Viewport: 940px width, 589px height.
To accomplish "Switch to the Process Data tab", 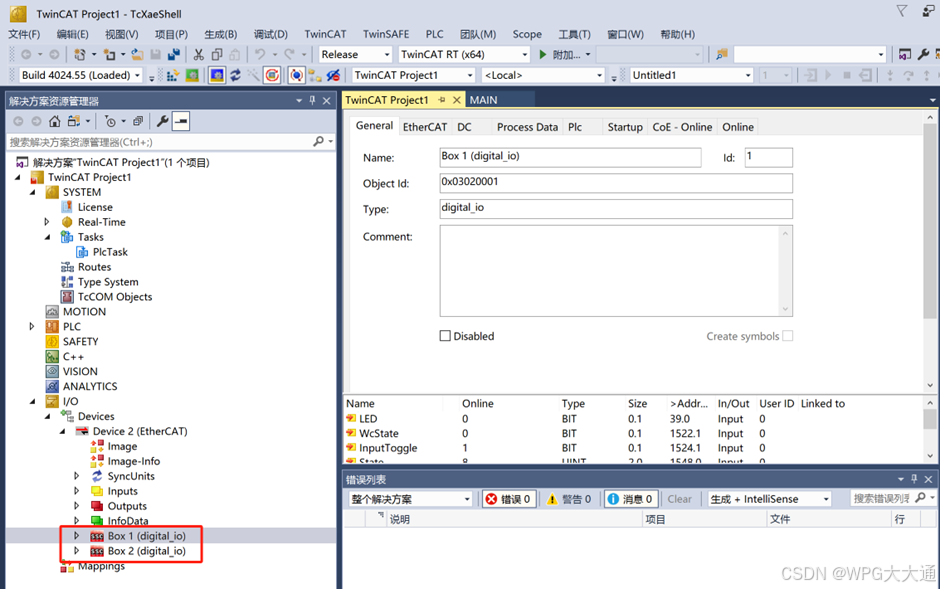I will [x=527, y=127].
